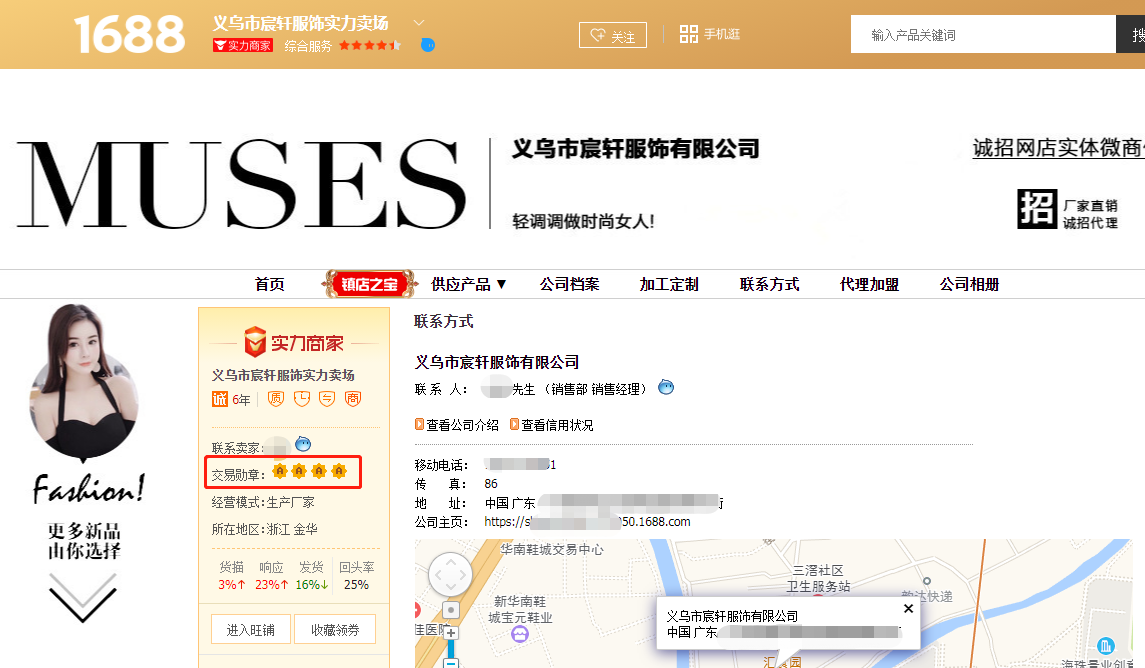Open 义乌市宸轩服饰实力卖场 shop link
Image resolution: width=1145 pixels, height=668 pixels.
[283, 375]
